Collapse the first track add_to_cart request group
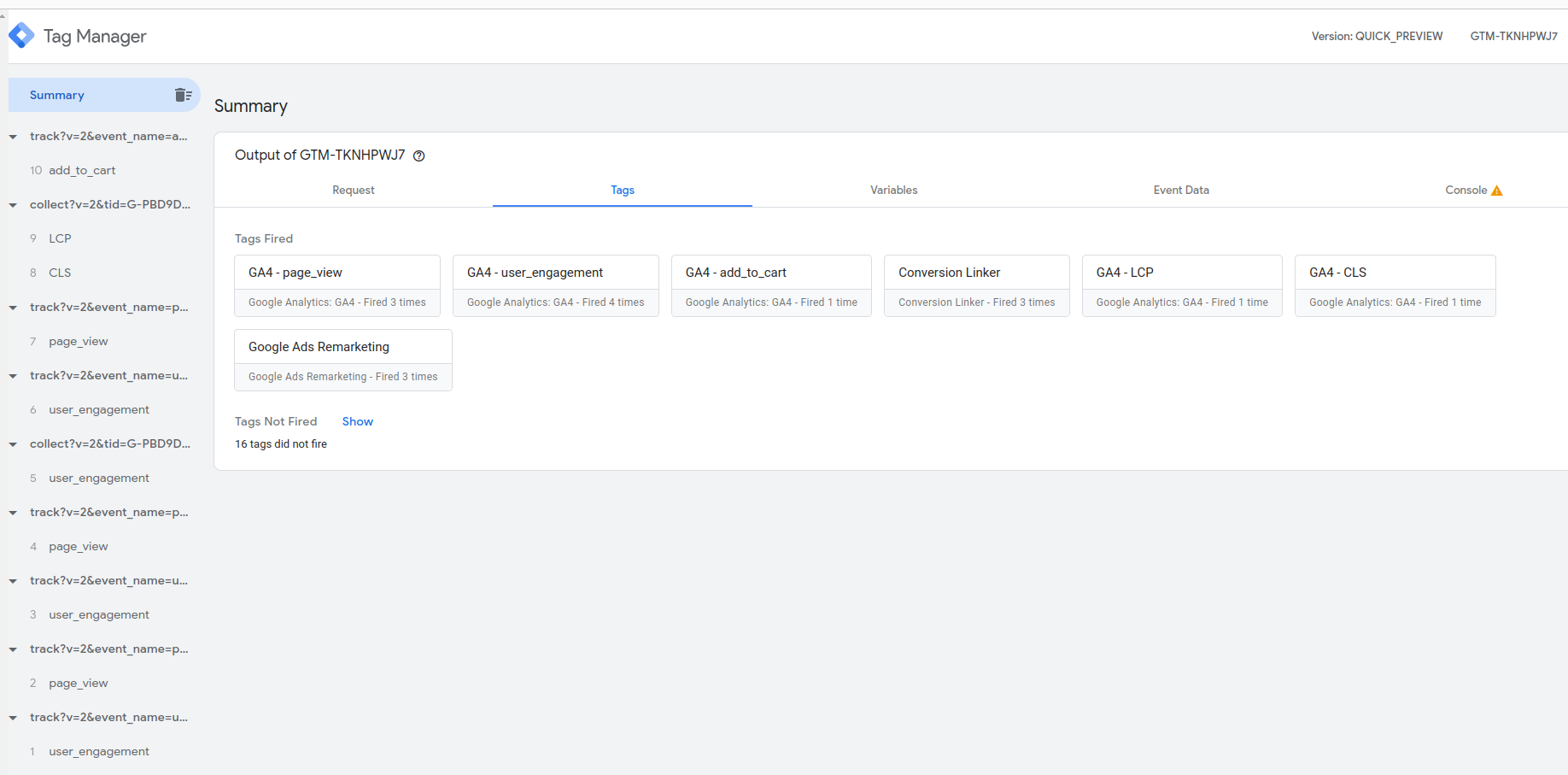 pos(13,137)
